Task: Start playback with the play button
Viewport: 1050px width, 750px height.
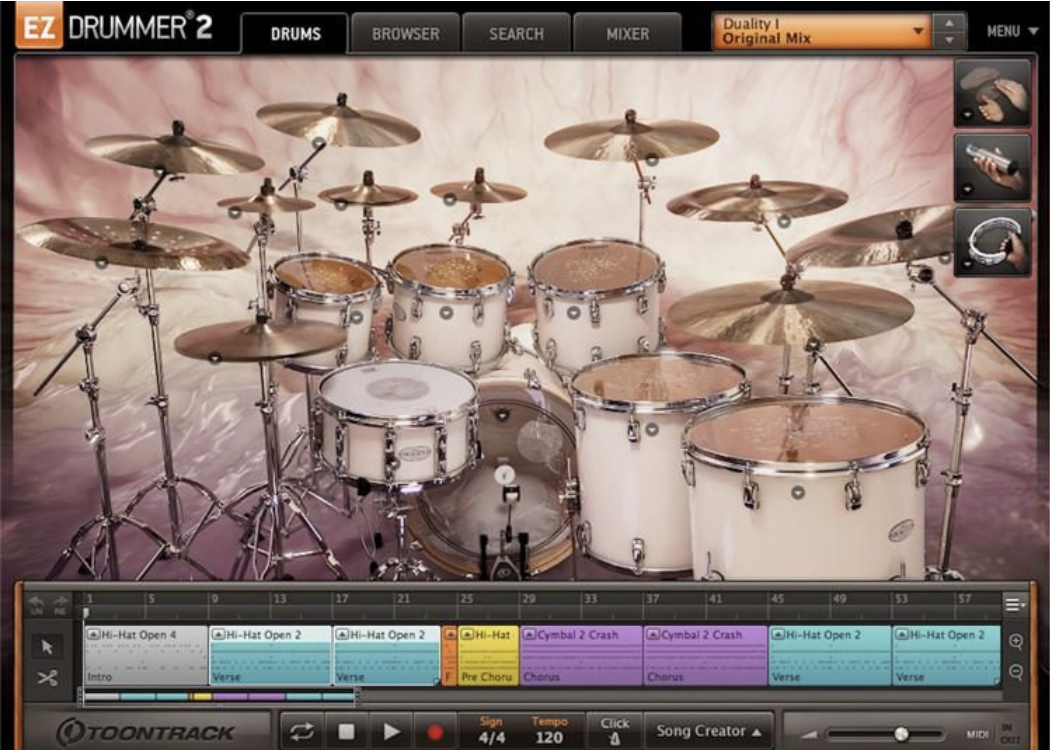Action: (391, 732)
